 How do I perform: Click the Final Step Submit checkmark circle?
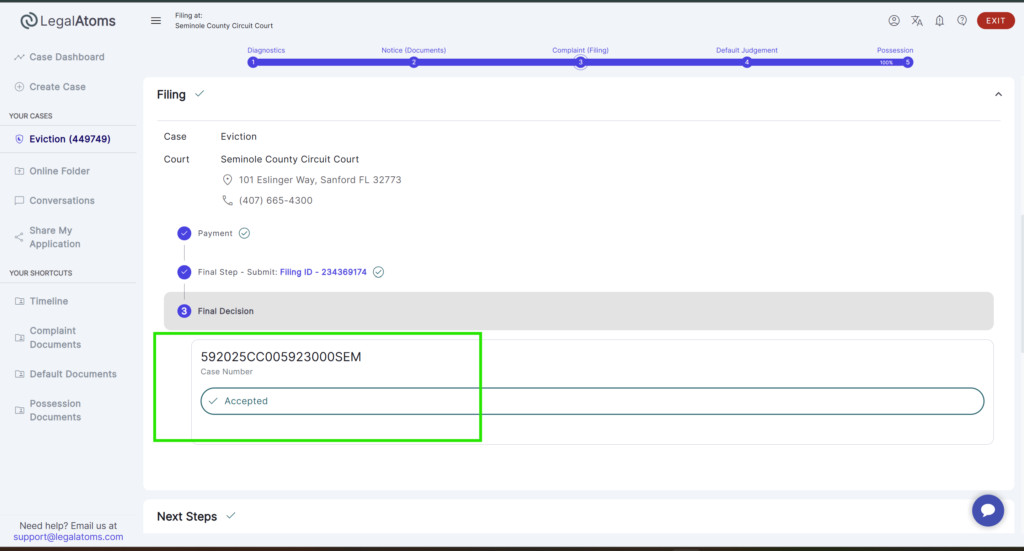[184, 272]
